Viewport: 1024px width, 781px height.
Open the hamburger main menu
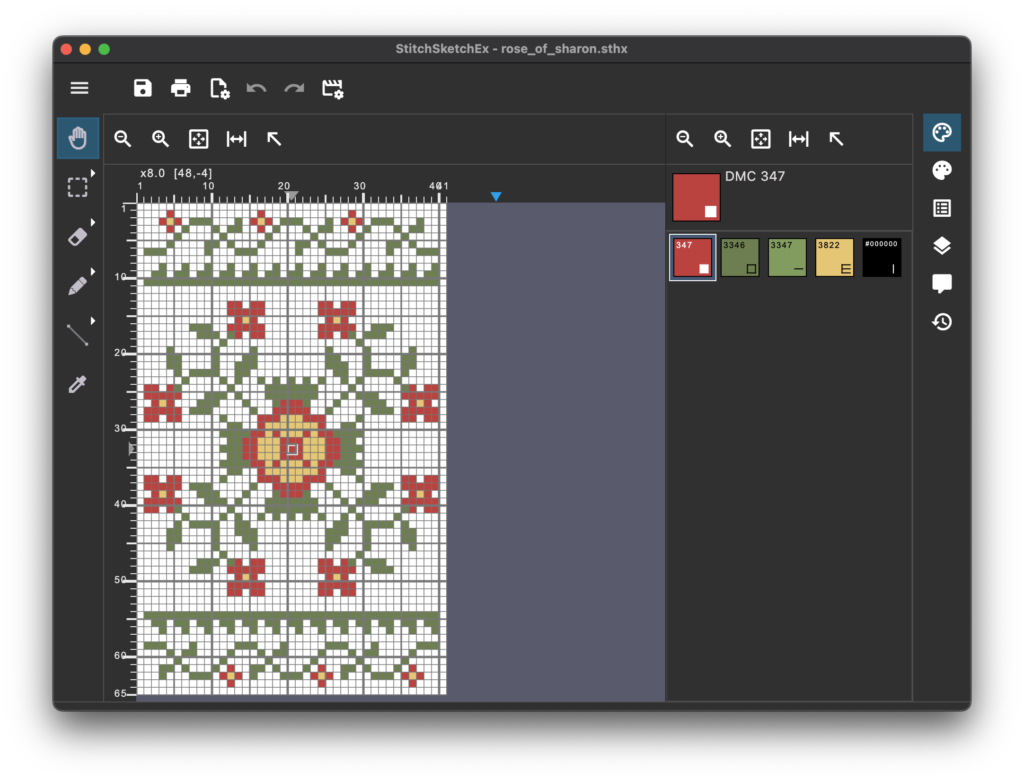click(x=80, y=88)
